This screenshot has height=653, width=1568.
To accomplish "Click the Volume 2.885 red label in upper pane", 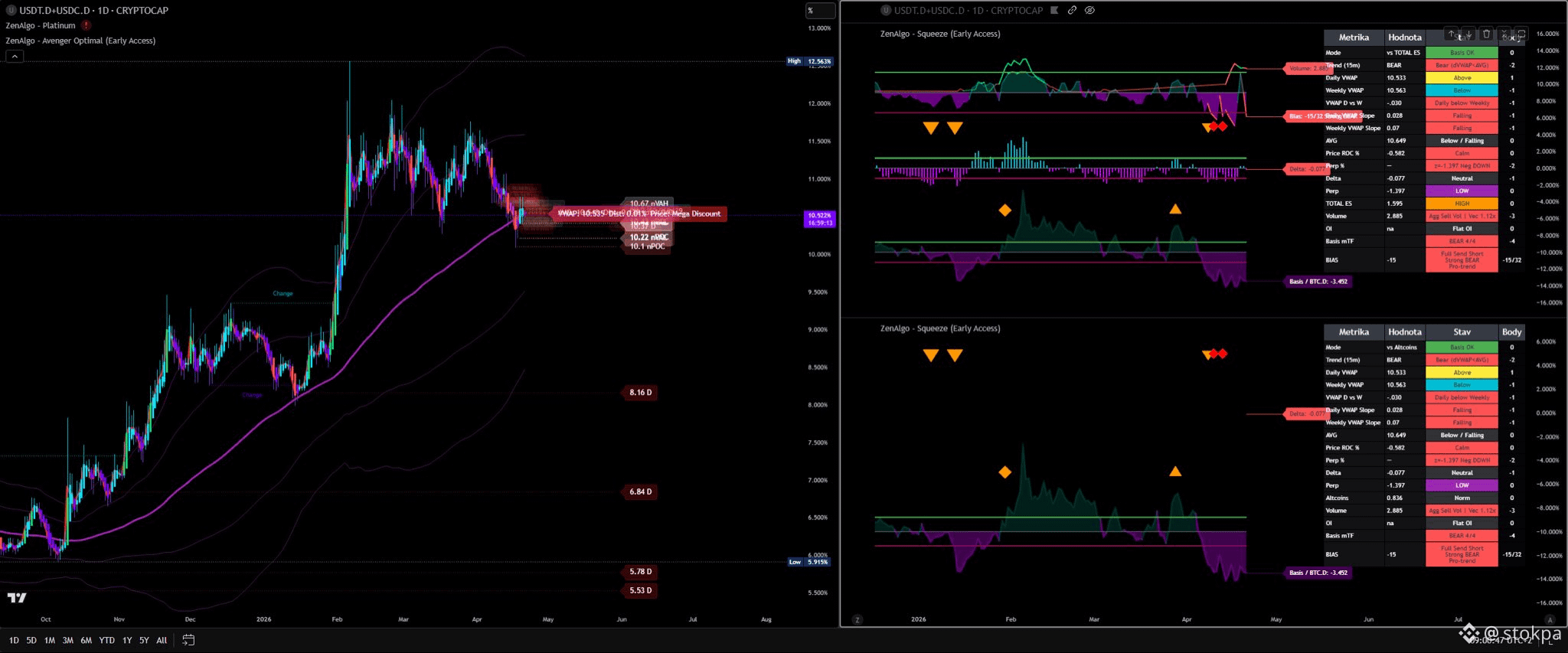I will point(1307,68).
